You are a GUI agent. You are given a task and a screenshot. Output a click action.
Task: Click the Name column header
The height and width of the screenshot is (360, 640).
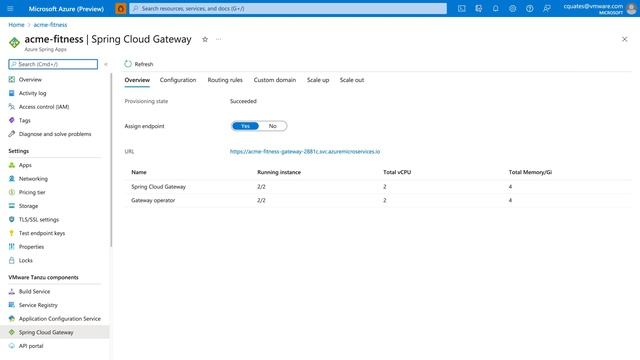click(x=139, y=172)
